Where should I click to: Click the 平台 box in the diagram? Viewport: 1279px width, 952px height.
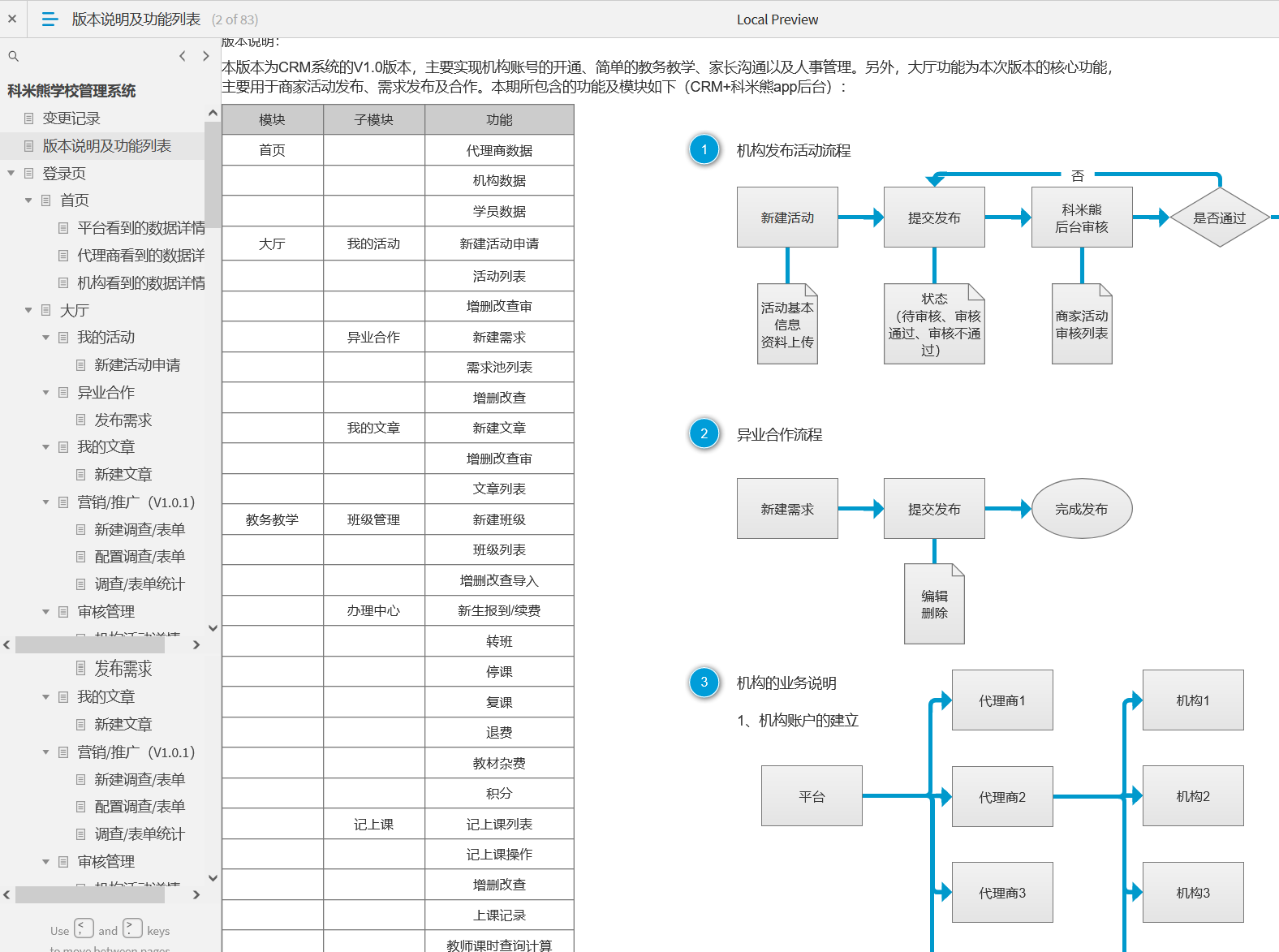(812, 796)
